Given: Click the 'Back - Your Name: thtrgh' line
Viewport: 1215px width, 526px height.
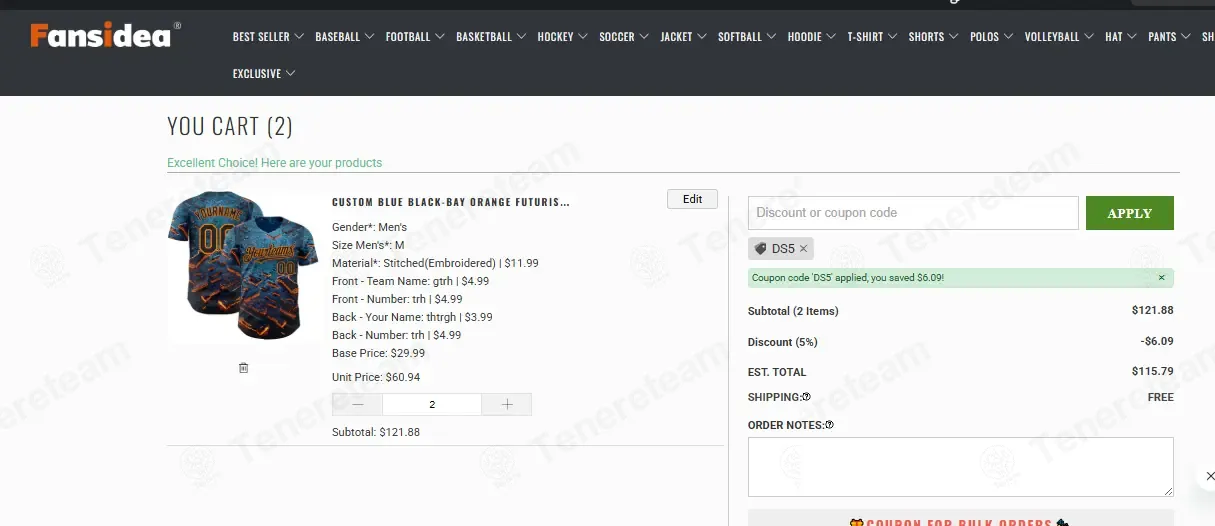Looking at the screenshot, I should click(x=412, y=317).
